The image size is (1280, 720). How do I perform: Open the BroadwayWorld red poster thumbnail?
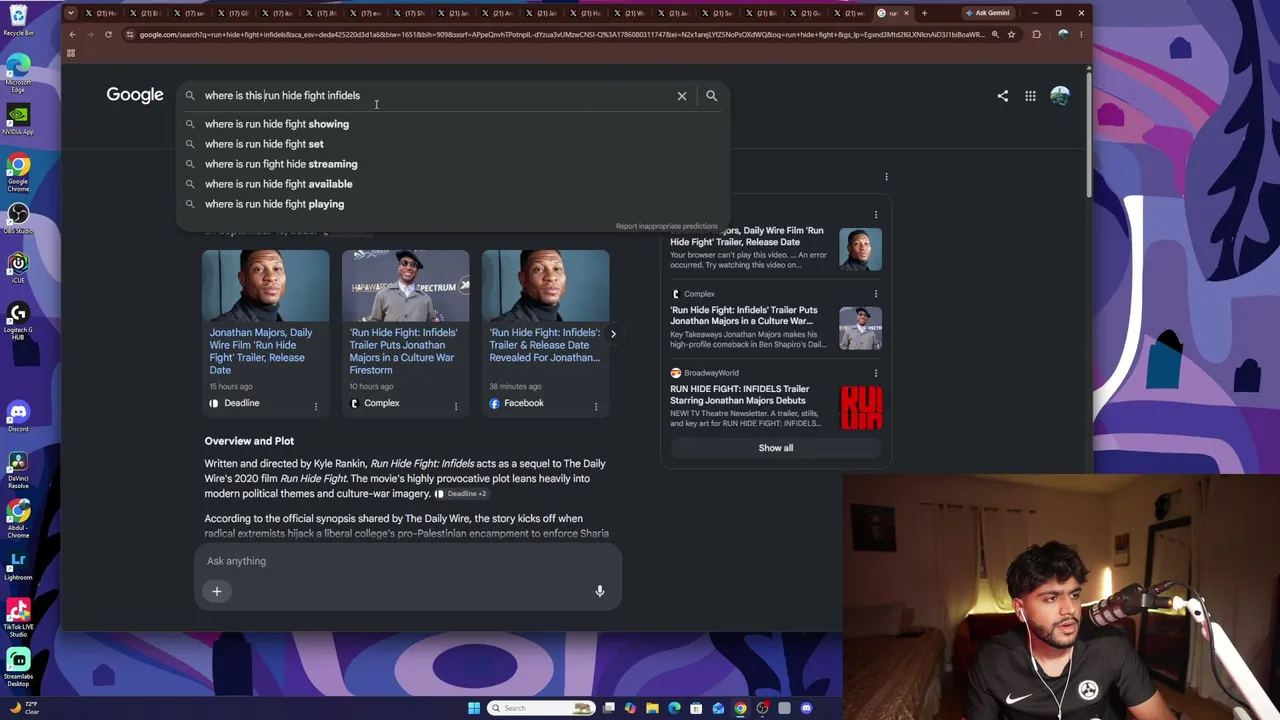point(861,408)
